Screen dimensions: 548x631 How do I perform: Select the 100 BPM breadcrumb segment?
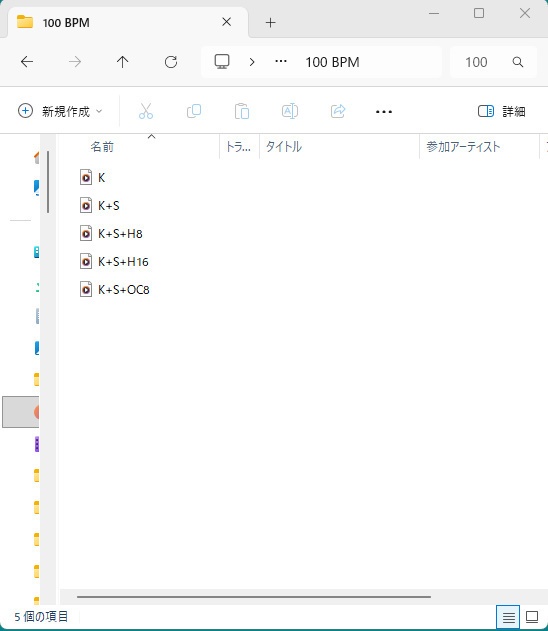(332, 62)
